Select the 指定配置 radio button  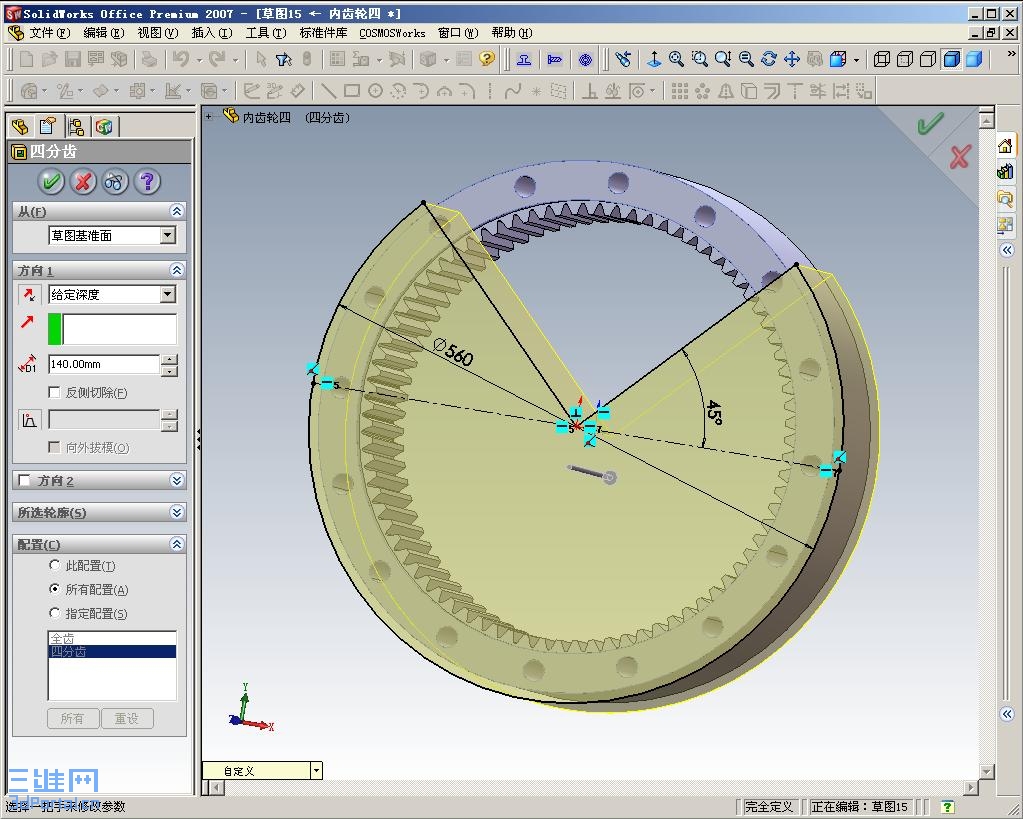(x=55, y=613)
